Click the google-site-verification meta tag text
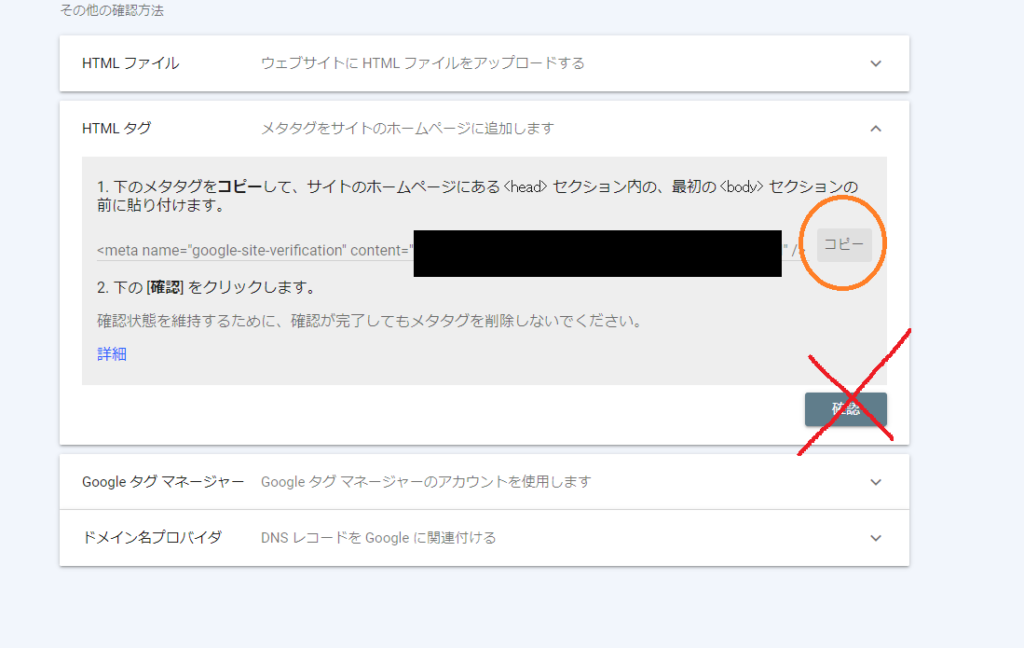The height and width of the screenshot is (648, 1024). (253, 248)
